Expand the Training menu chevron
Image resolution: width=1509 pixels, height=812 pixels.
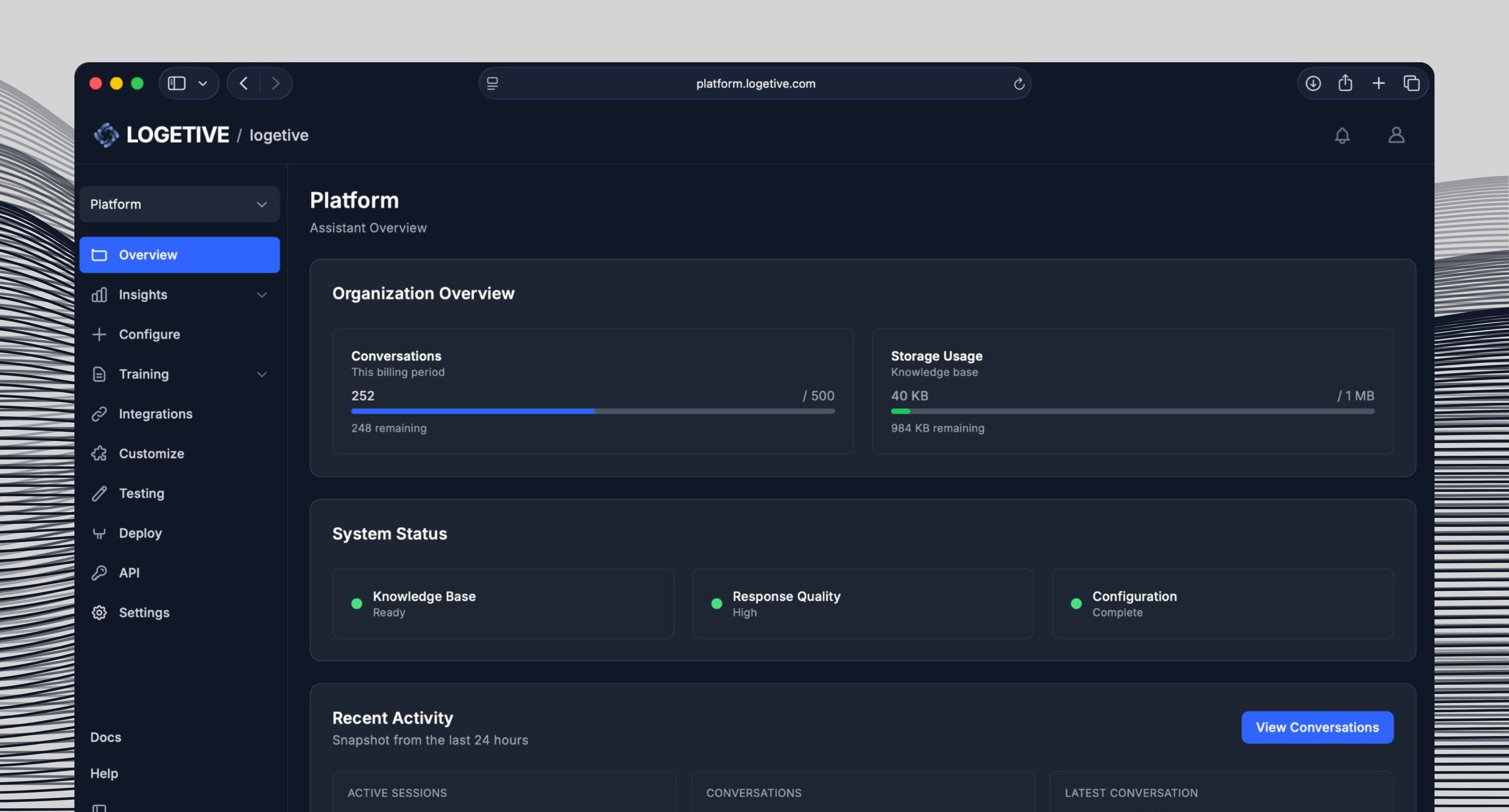point(262,374)
